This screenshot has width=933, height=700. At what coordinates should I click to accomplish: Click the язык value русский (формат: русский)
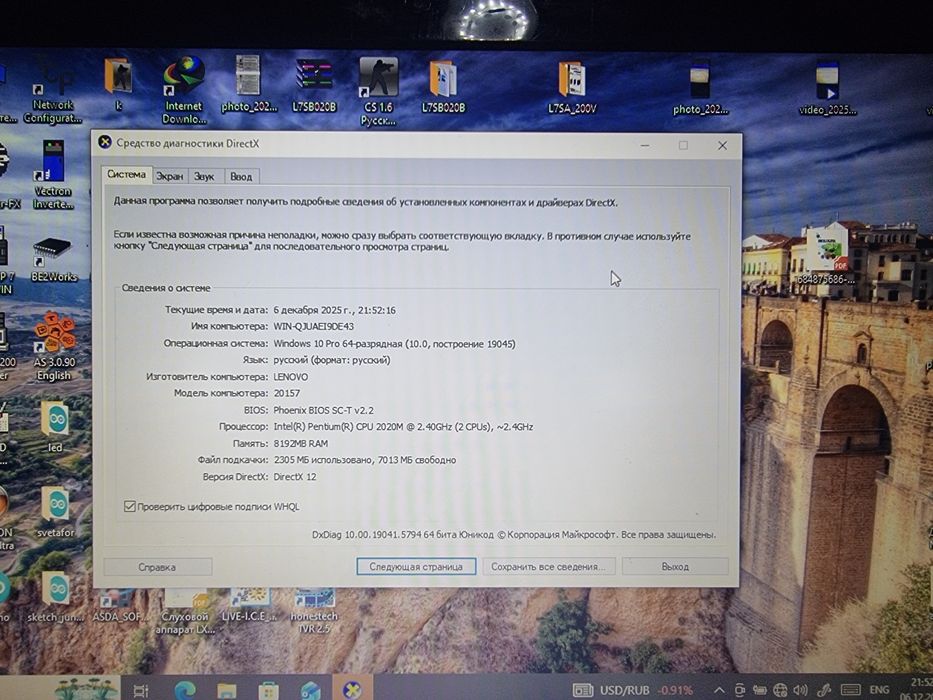click(332, 360)
